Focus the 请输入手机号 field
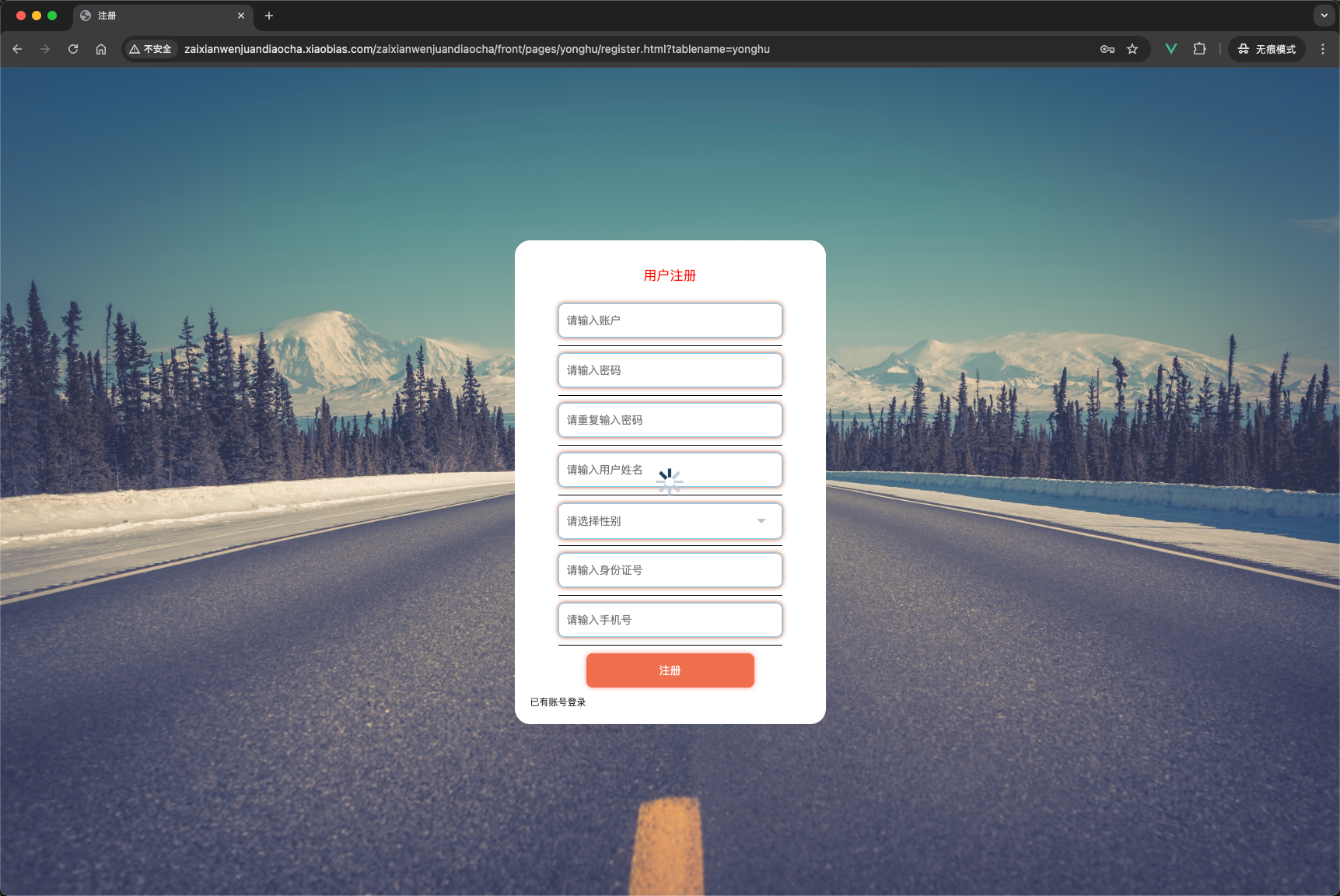The width and height of the screenshot is (1340, 896). pyautogui.click(x=670, y=620)
